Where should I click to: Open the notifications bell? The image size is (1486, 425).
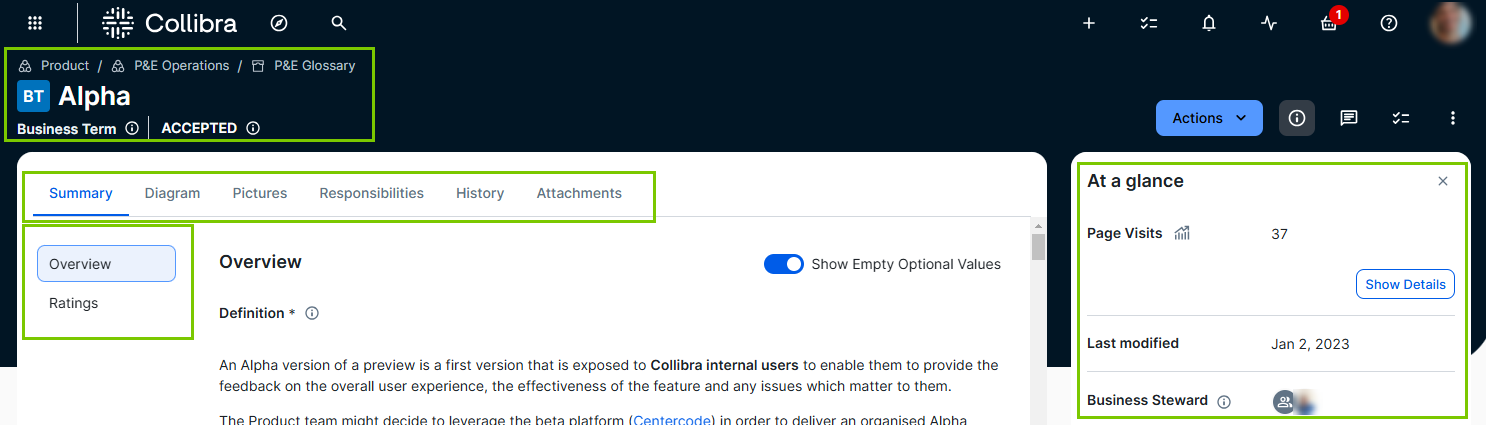pyautogui.click(x=1209, y=23)
